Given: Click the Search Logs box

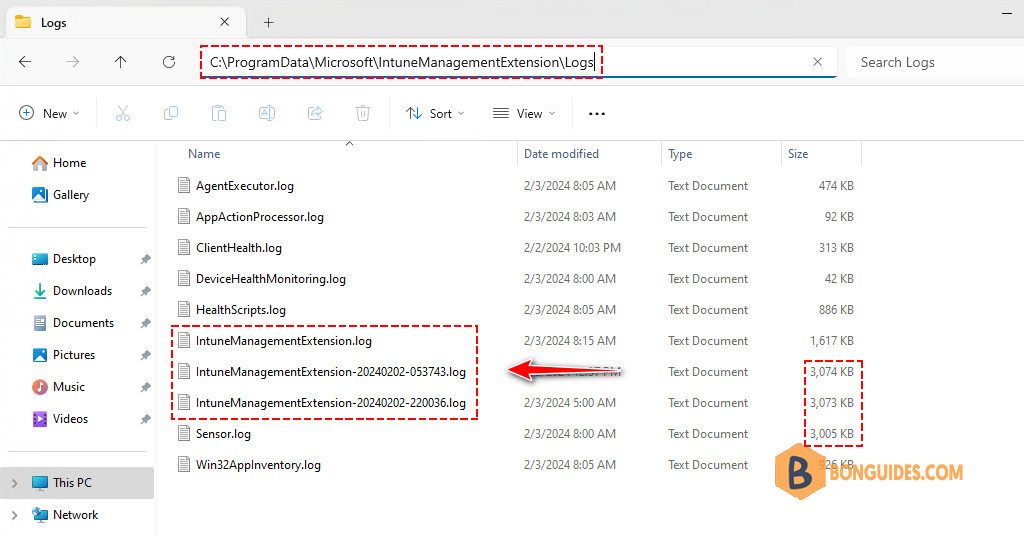Looking at the screenshot, I should (934, 62).
